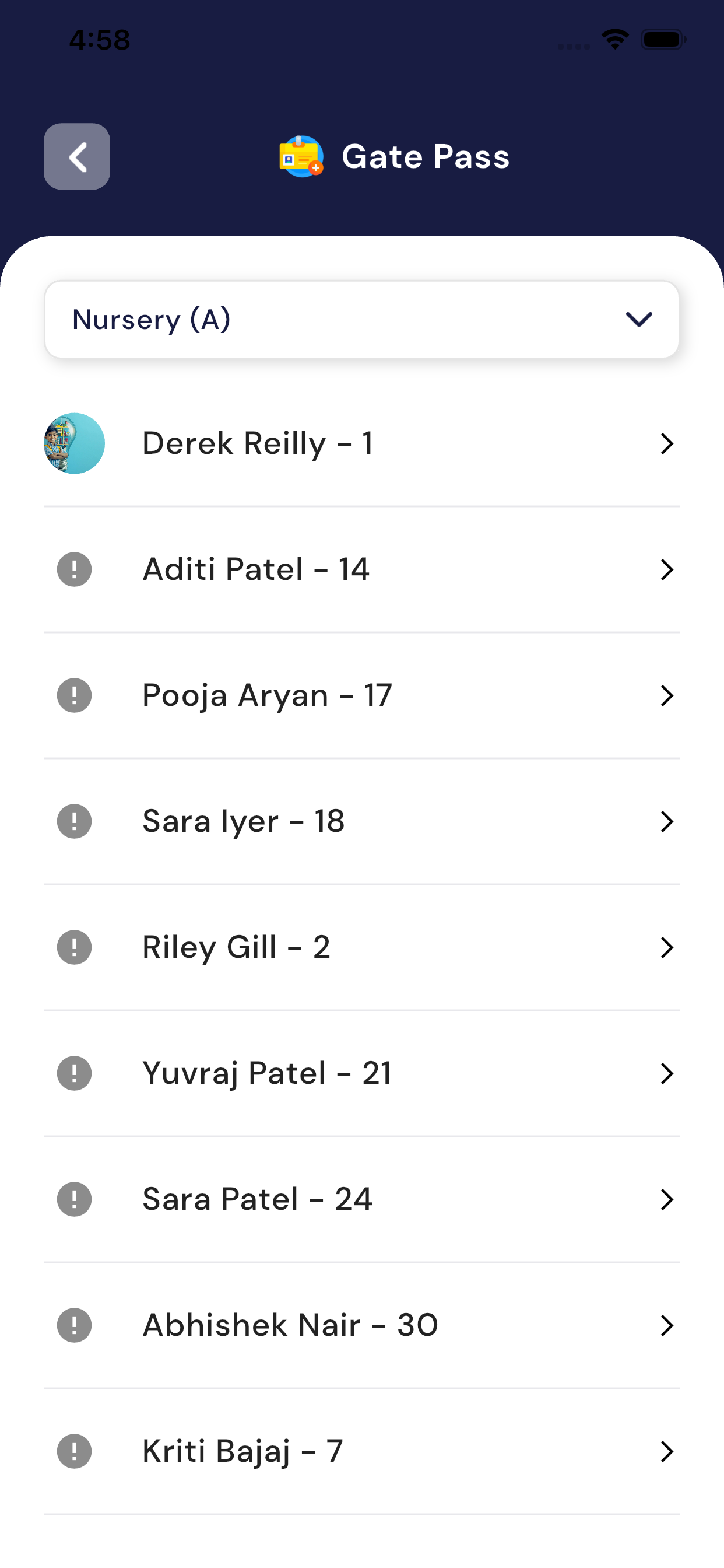Tap Derek Reilly's profile photo
The height and width of the screenshot is (1568, 724).
[74, 443]
